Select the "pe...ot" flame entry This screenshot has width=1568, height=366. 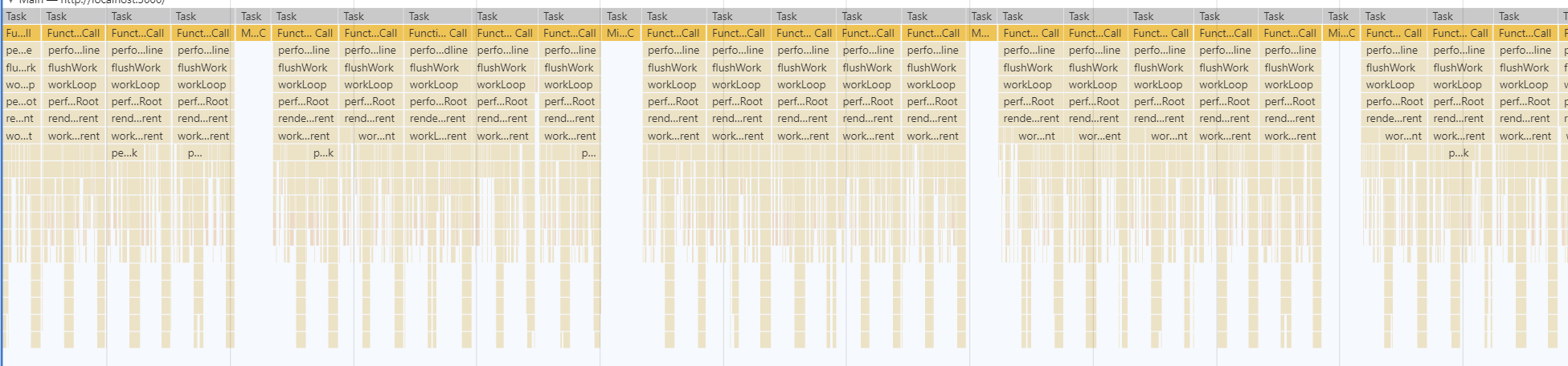[21, 102]
